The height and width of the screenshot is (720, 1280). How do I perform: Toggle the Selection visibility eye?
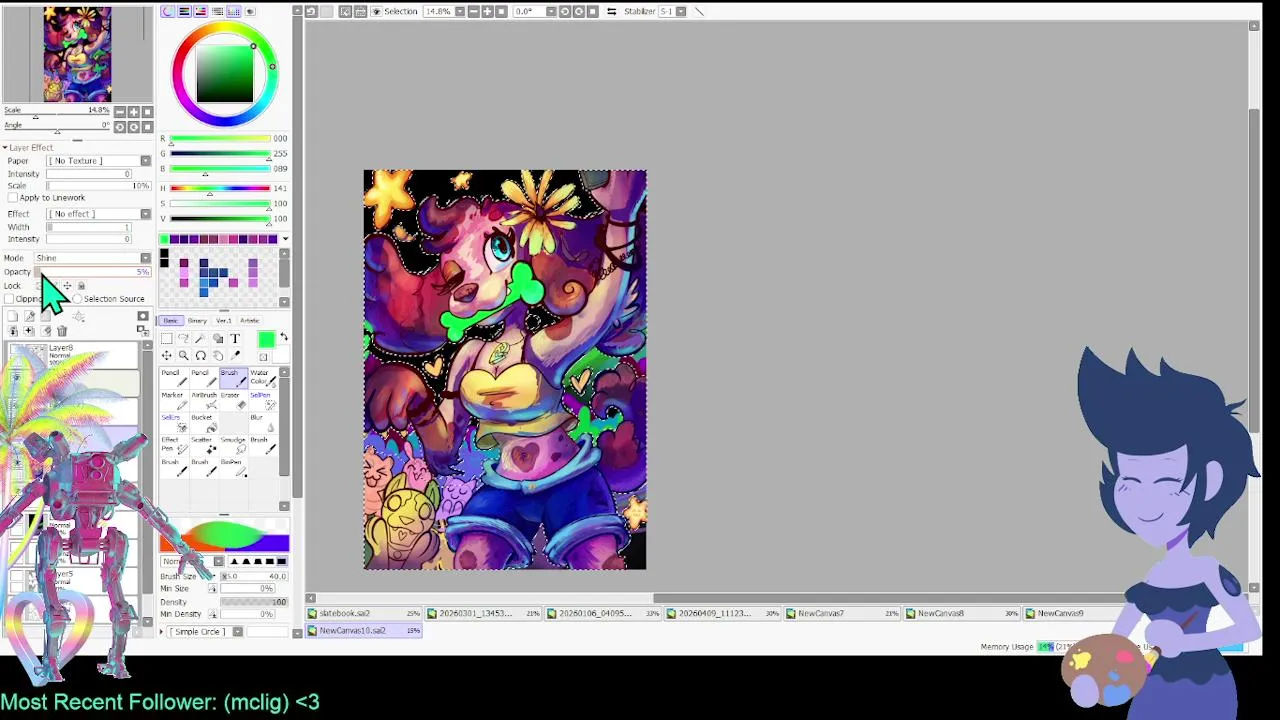[x=377, y=11]
